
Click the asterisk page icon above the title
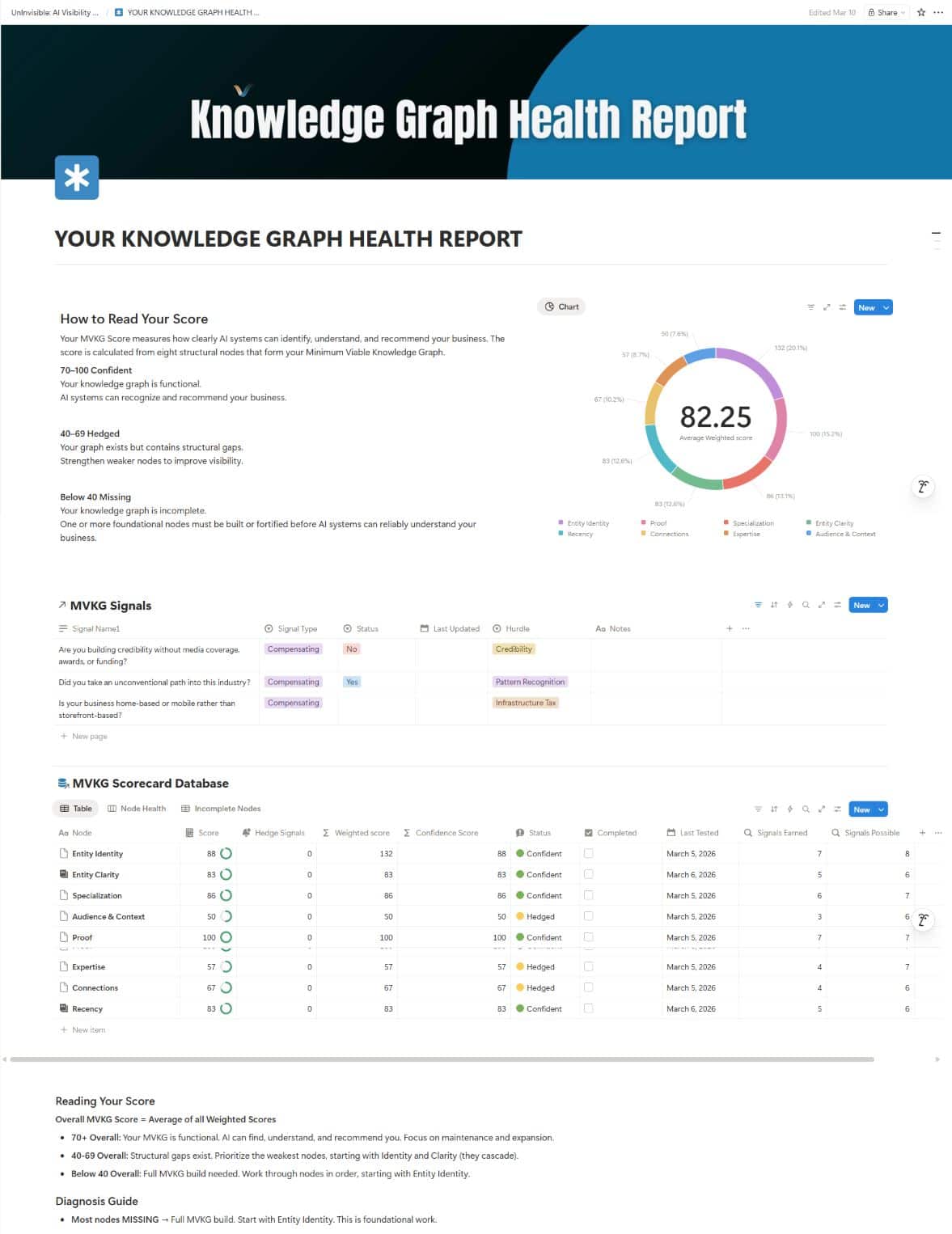coord(77,178)
